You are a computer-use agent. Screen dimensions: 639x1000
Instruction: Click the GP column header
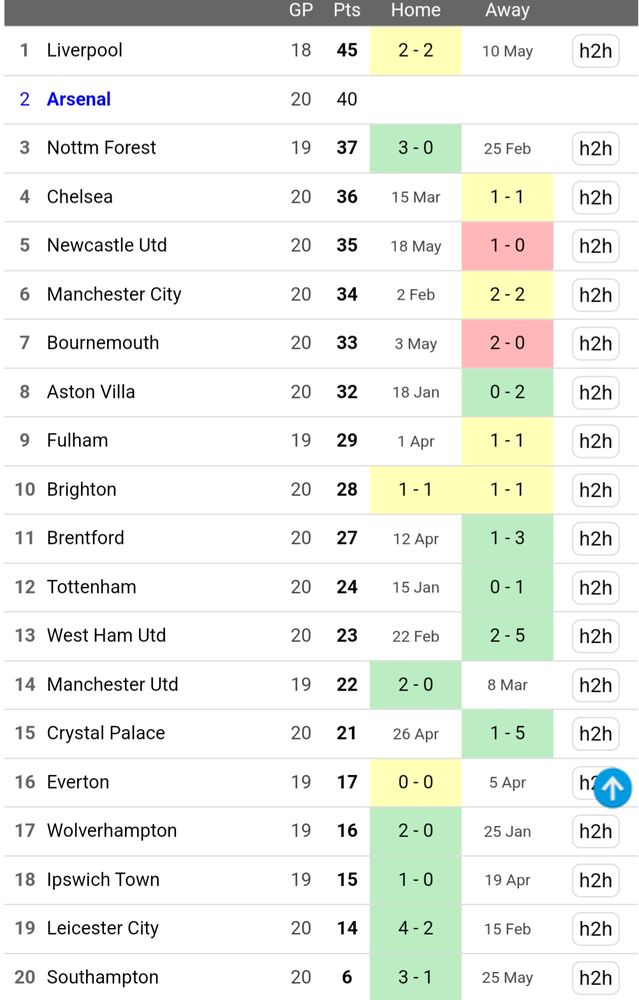(x=301, y=10)
